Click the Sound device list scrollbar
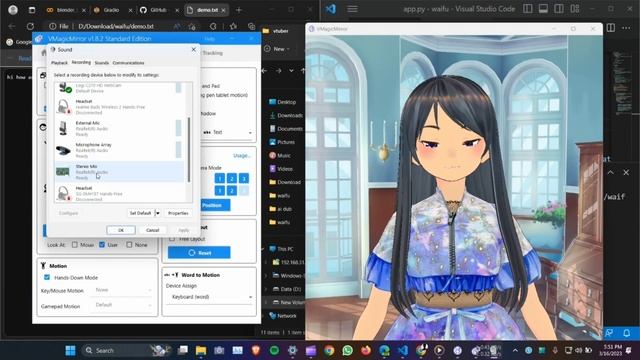Screen dimensions: 640x360 [189, 149]
